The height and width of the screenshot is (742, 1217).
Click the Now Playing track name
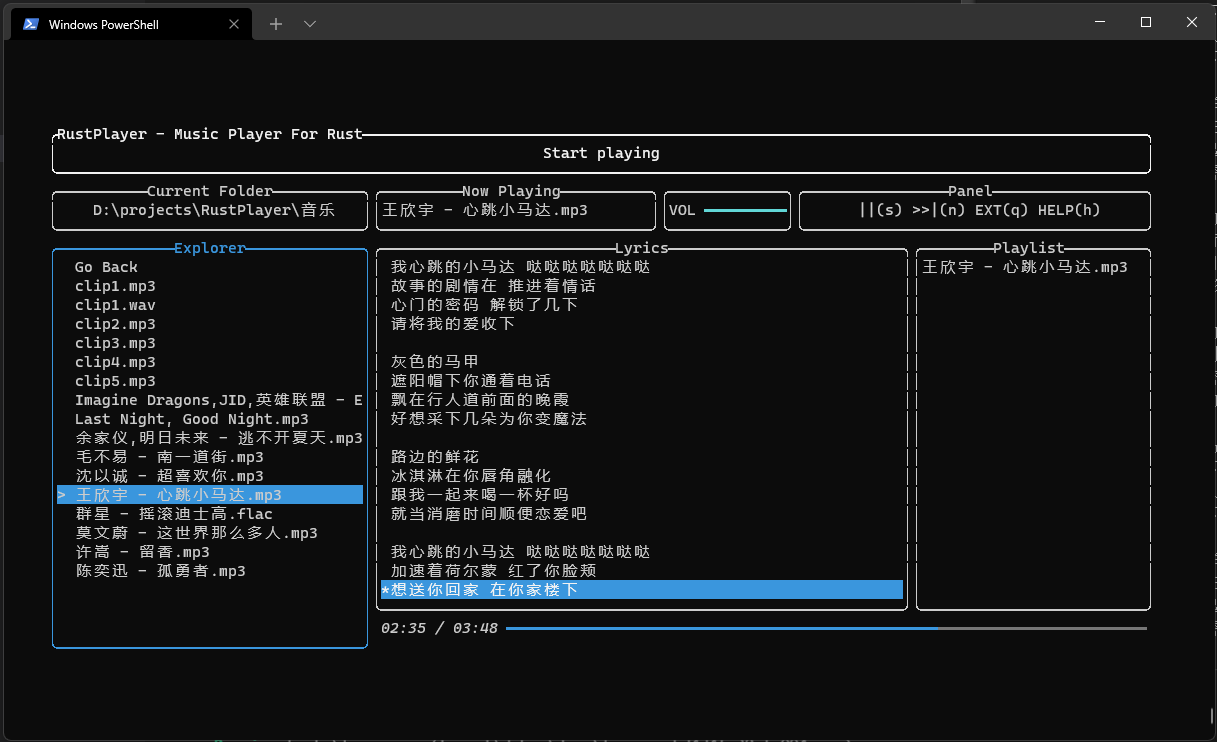pos(484,210)
